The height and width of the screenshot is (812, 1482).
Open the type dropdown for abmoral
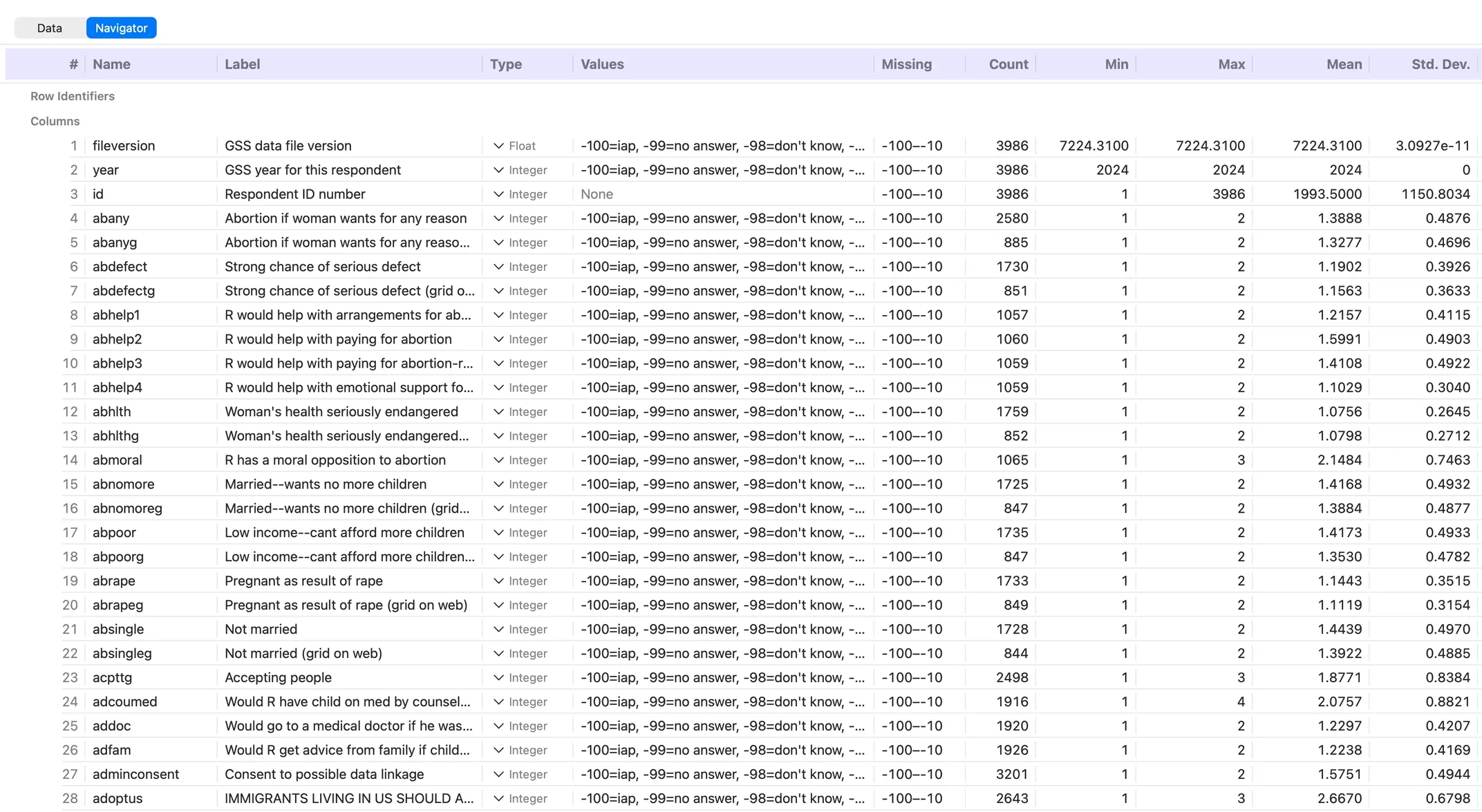click(498, 460)
